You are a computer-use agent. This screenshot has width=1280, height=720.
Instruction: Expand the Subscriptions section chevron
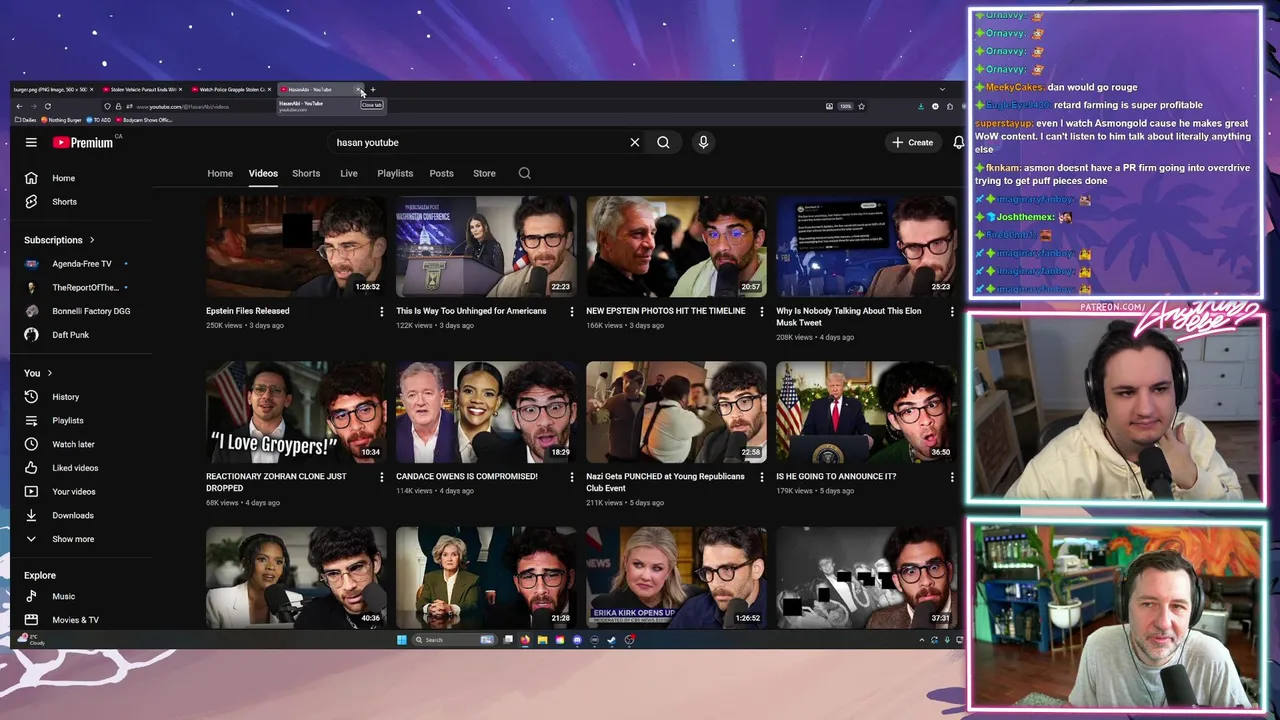pyautogui.click(x=92, y=240)
